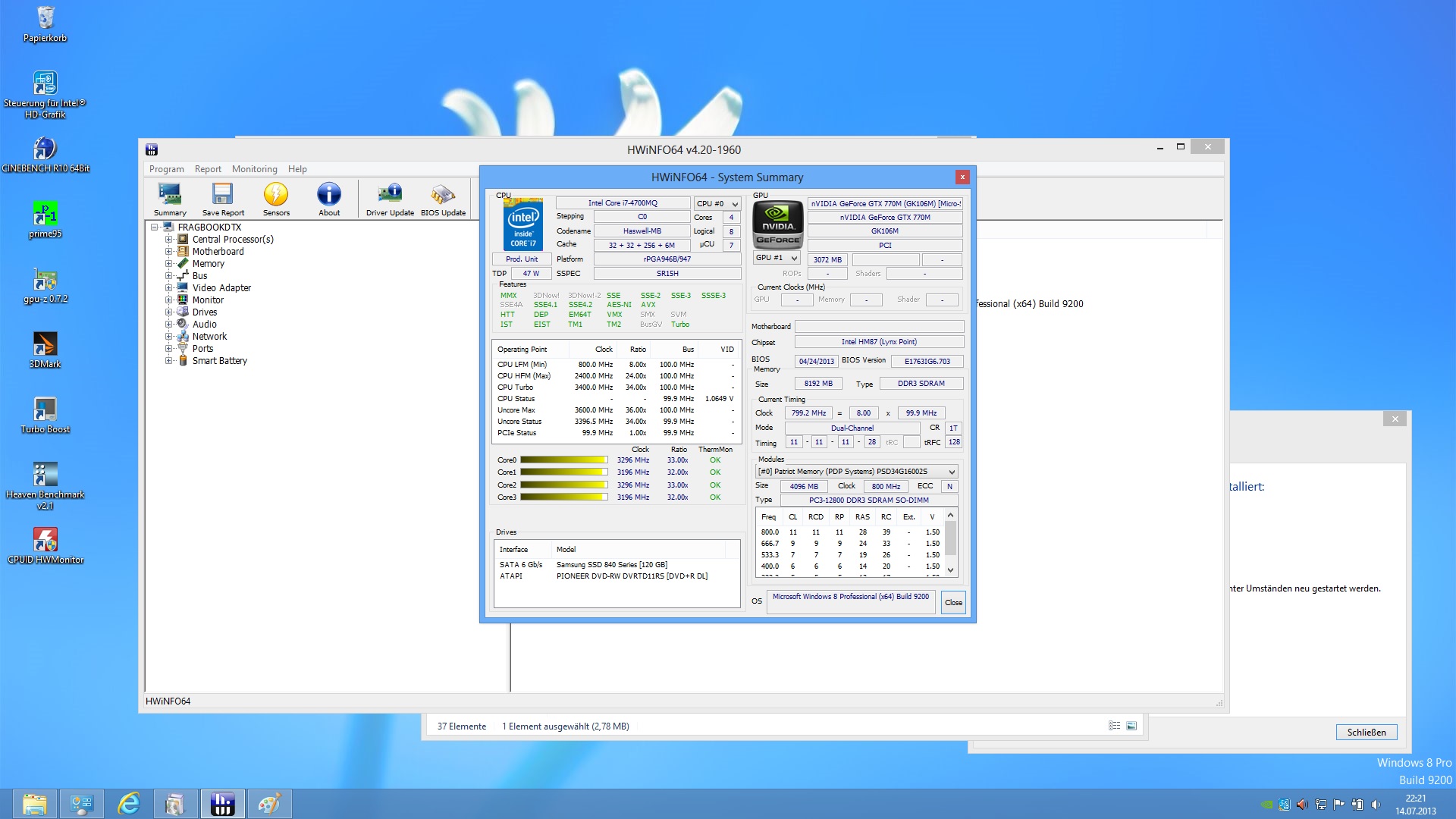1456x819 pixels.
Task: Select Drives in the tree
Action: (204, 312)
